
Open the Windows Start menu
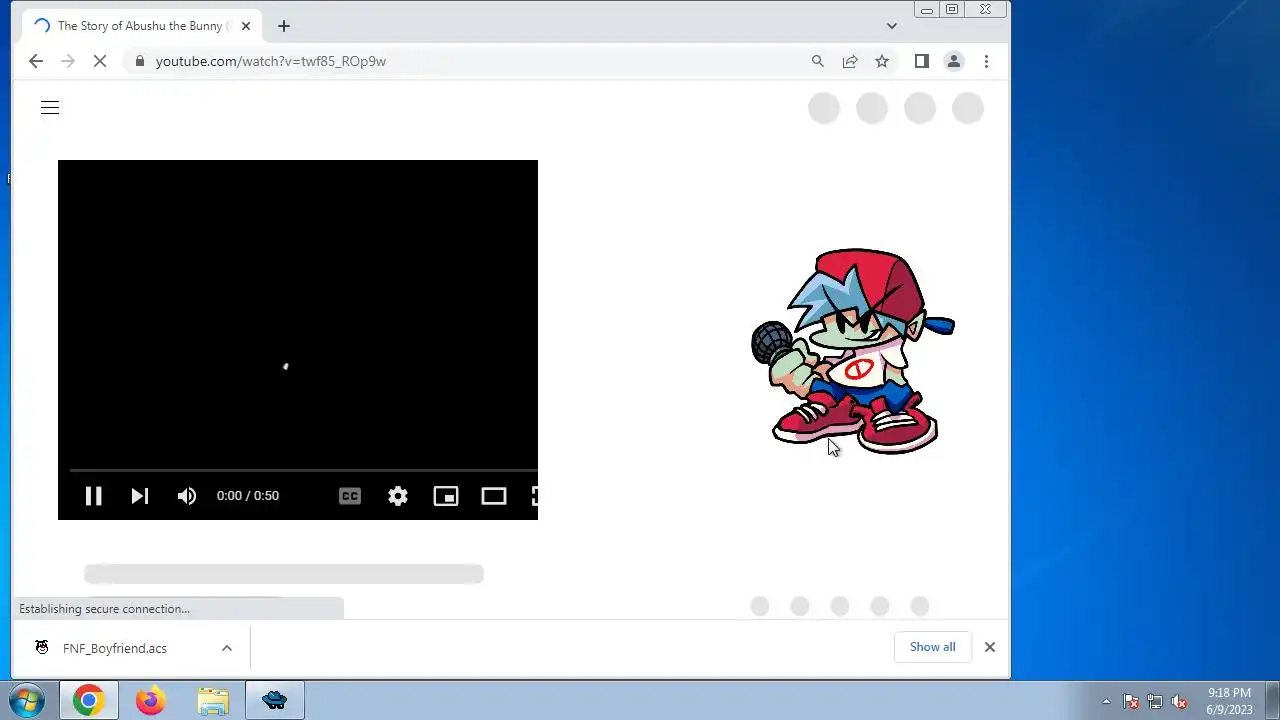(27, 701)
